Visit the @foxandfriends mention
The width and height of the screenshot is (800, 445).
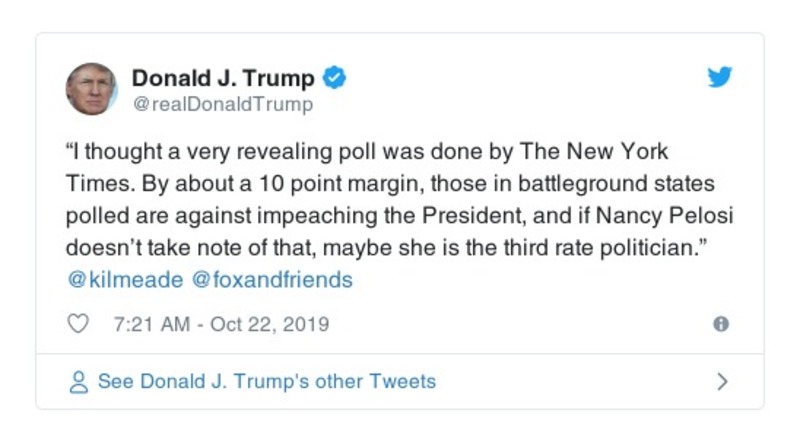pos(271,280)
